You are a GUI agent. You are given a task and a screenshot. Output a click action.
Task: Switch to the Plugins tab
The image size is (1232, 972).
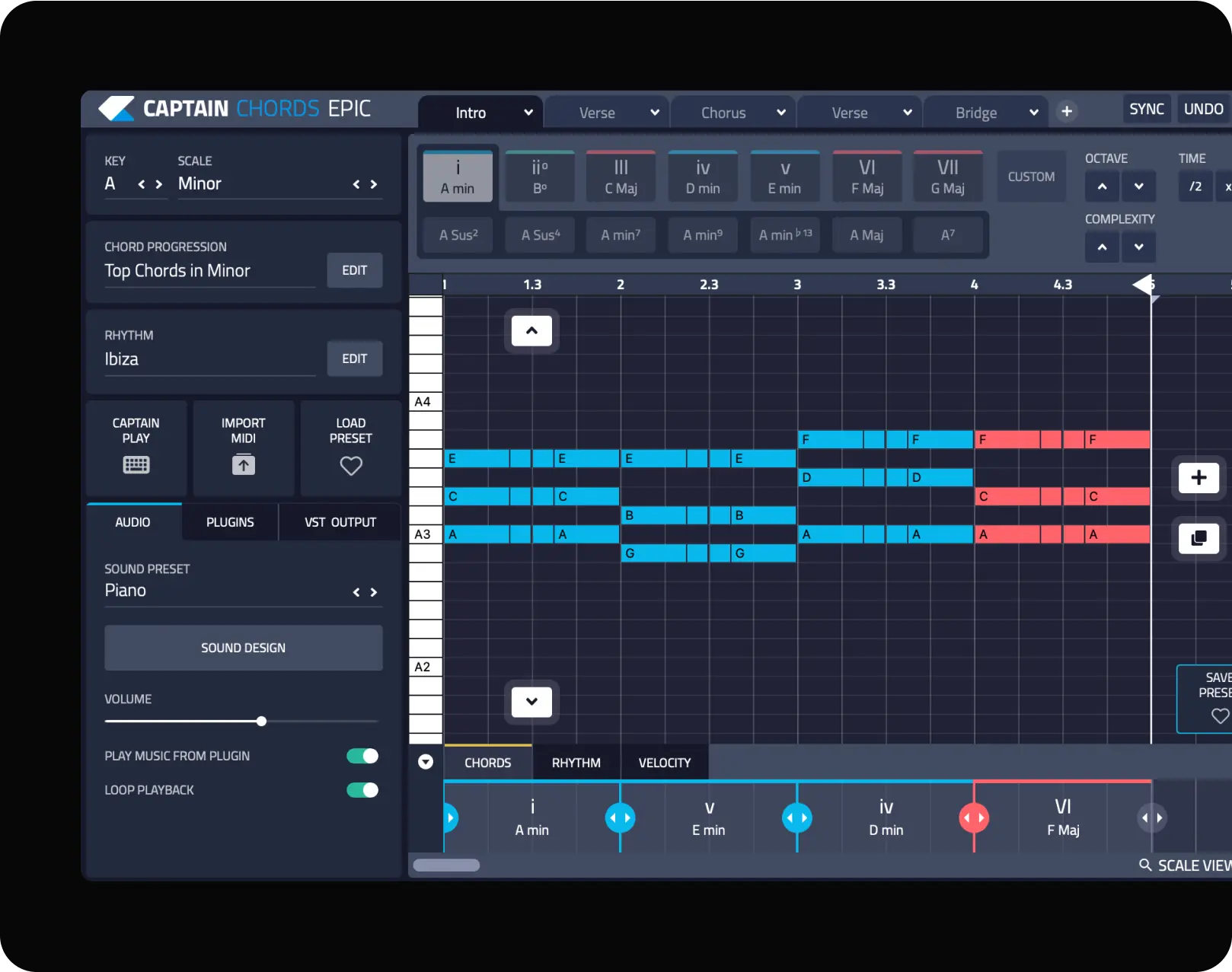[x=230, y=522]
